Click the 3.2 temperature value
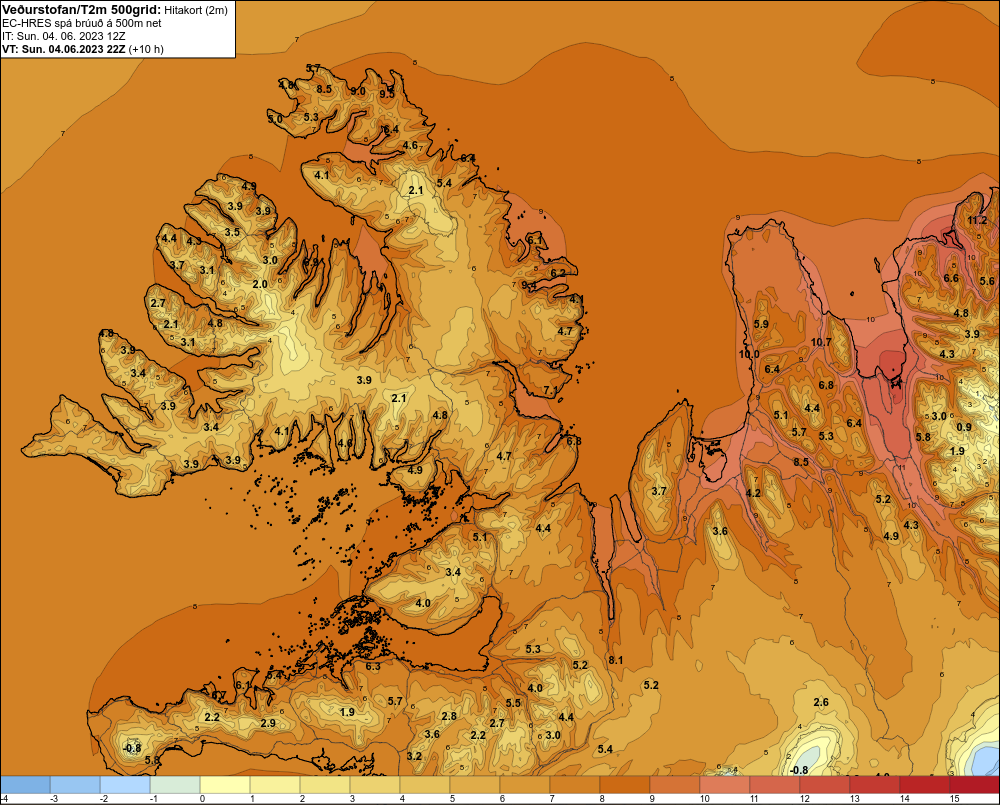 click(x=414, y=757)
